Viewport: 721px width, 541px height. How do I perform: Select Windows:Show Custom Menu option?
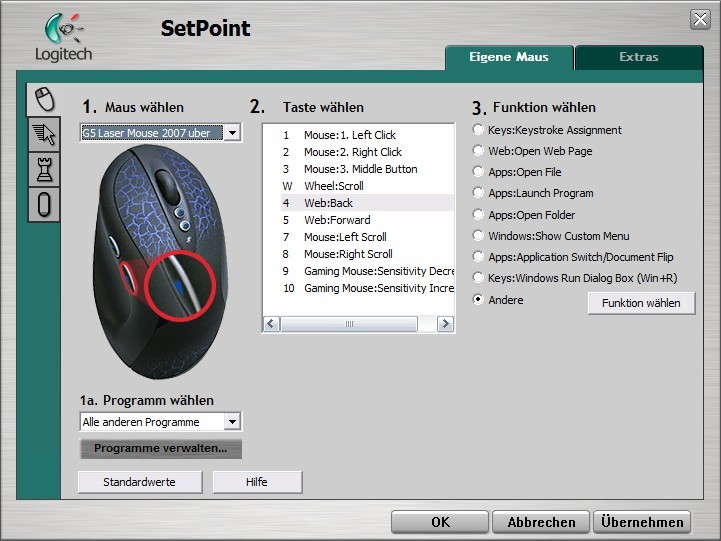[x=551, y=236]
